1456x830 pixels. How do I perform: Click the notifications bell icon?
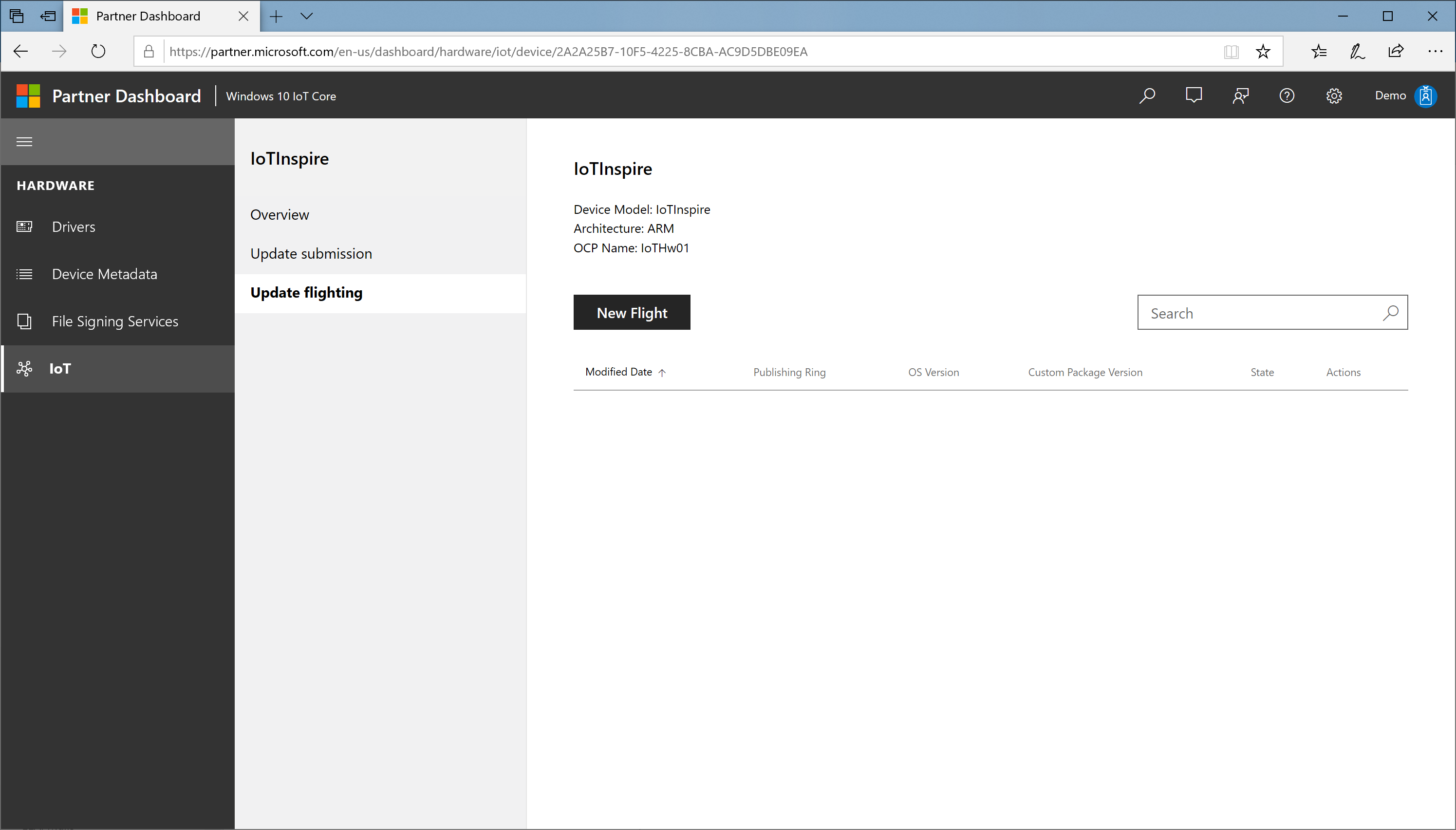click(x=1193, y=95)
